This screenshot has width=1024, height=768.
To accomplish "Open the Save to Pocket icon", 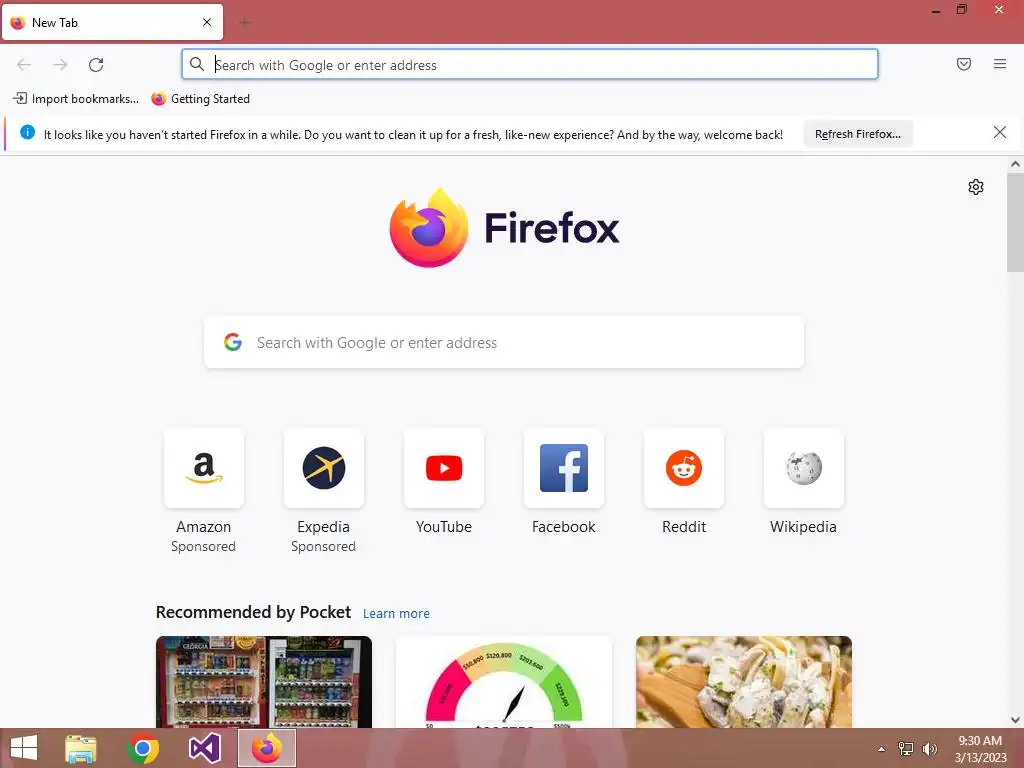I will [963, 64].
